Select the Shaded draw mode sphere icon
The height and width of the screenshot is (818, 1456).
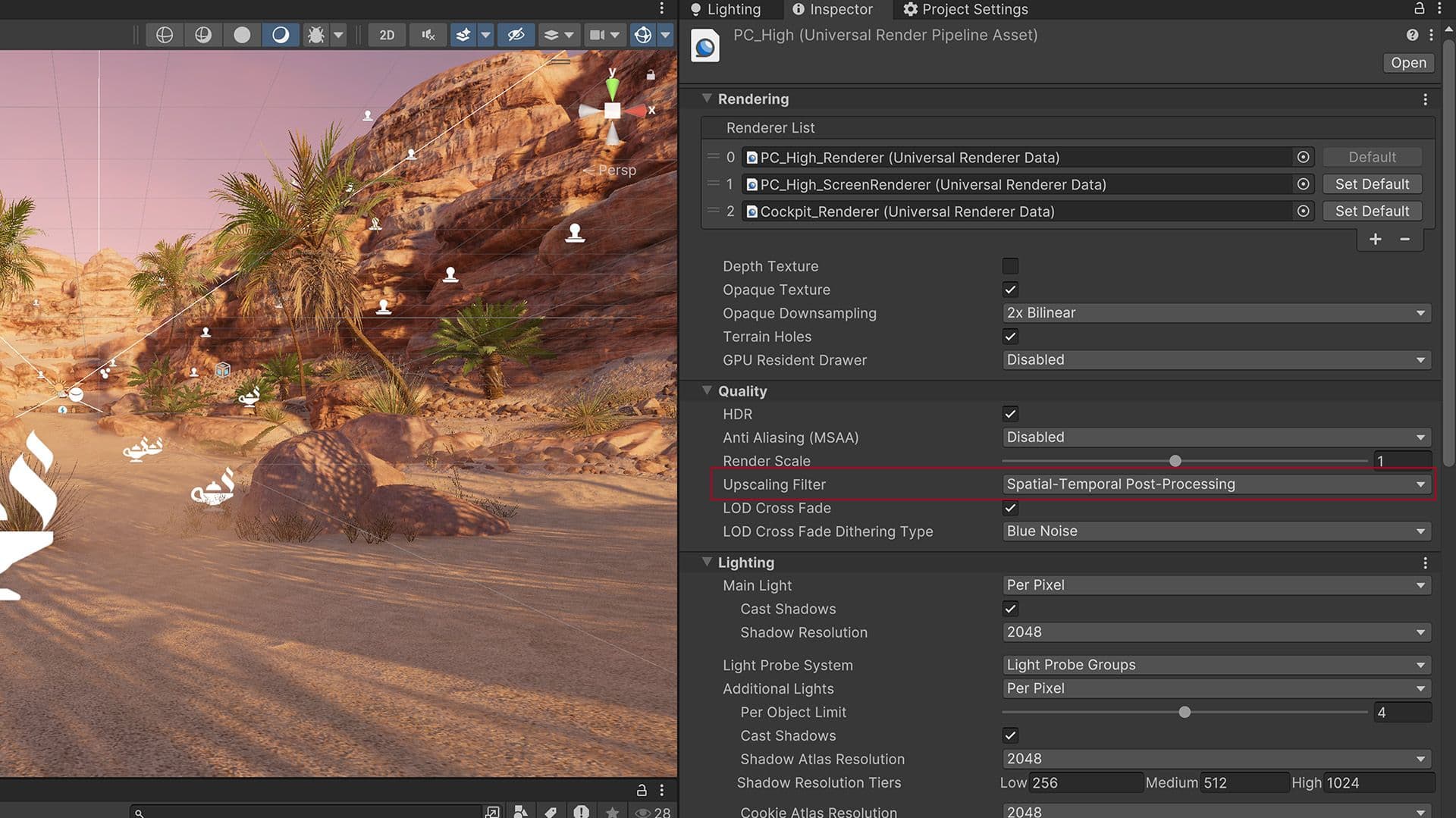pyautogui.click(x=242, y=34)
